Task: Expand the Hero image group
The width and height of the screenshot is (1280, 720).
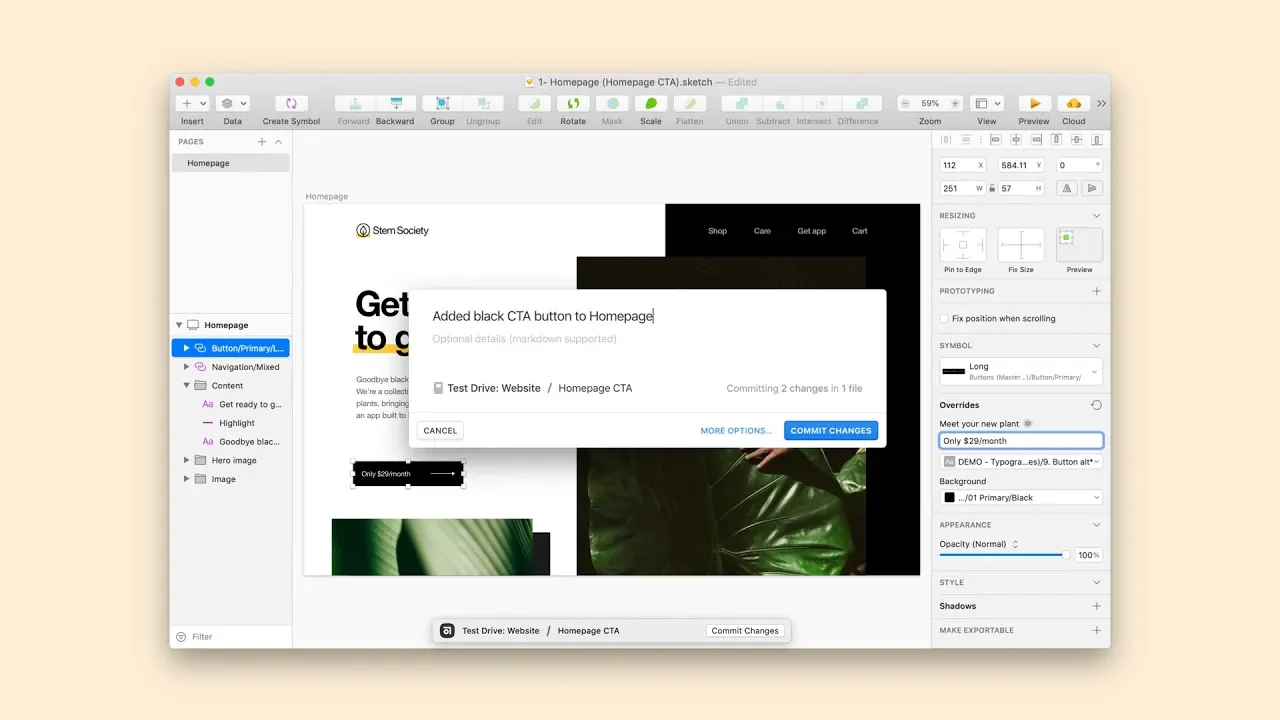Action: (x=186, y=460)
